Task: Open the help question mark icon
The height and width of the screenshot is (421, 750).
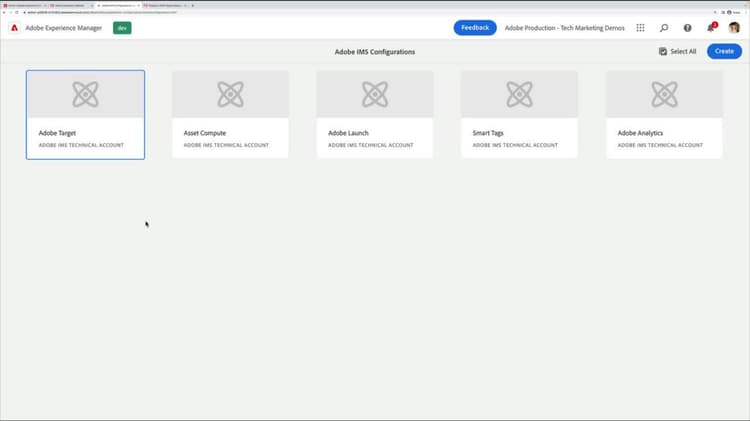Action: click(687, 28)
